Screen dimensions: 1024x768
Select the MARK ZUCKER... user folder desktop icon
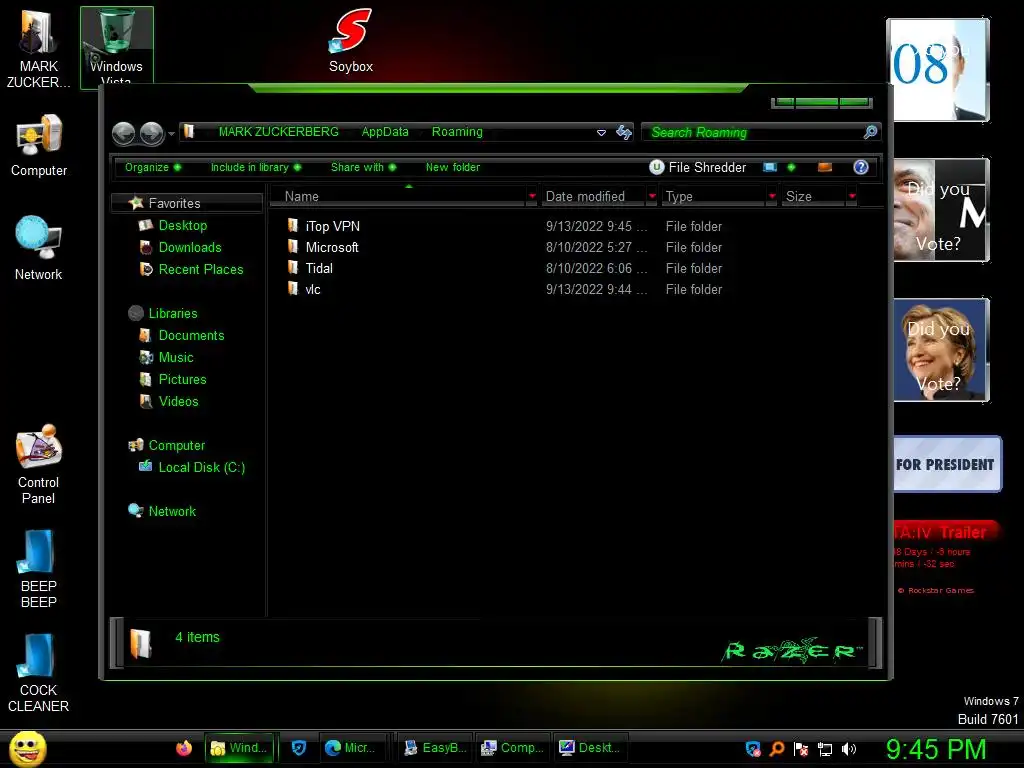point(38,47)
